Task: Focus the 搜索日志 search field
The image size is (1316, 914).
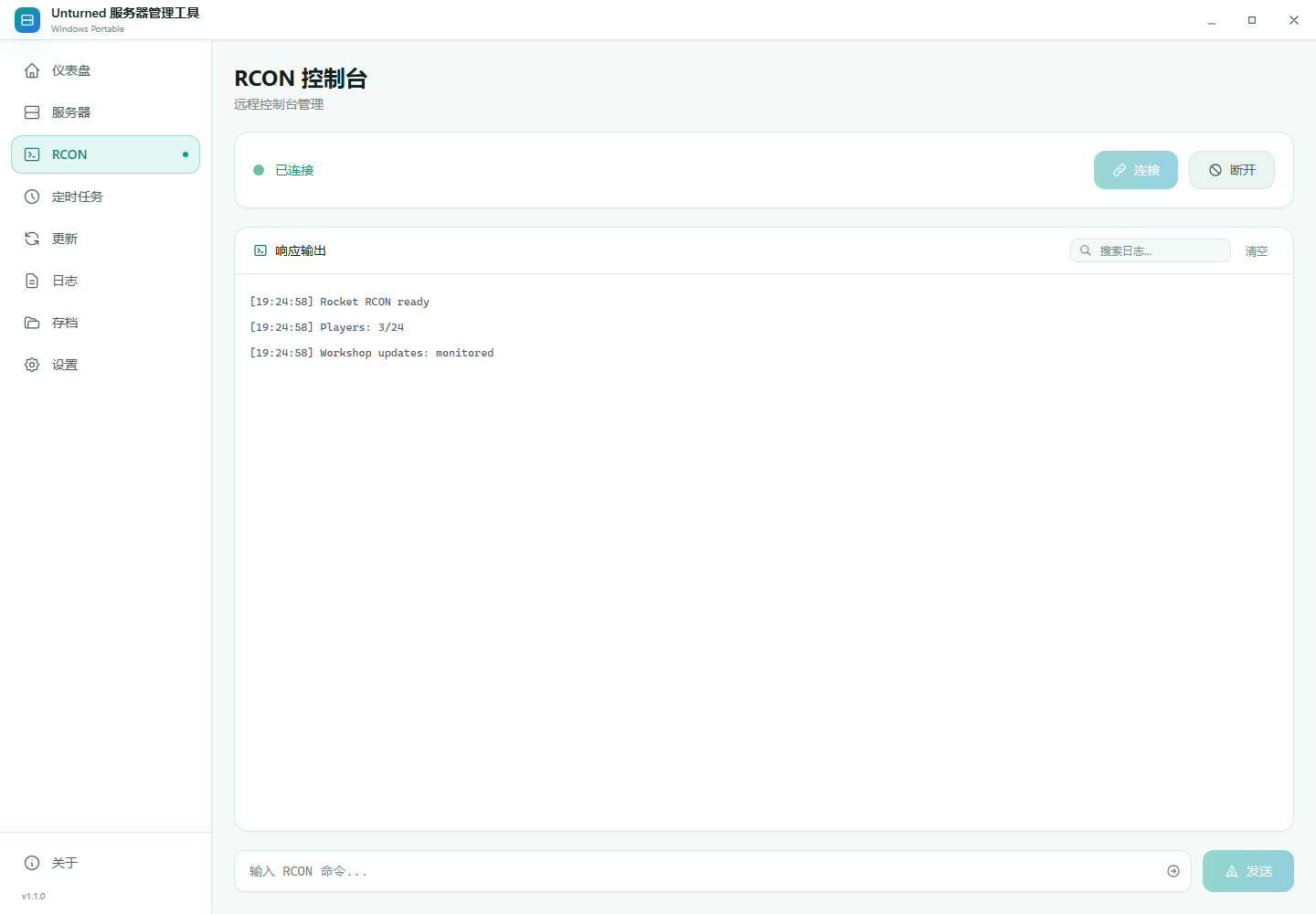Action: (1151, 250)
